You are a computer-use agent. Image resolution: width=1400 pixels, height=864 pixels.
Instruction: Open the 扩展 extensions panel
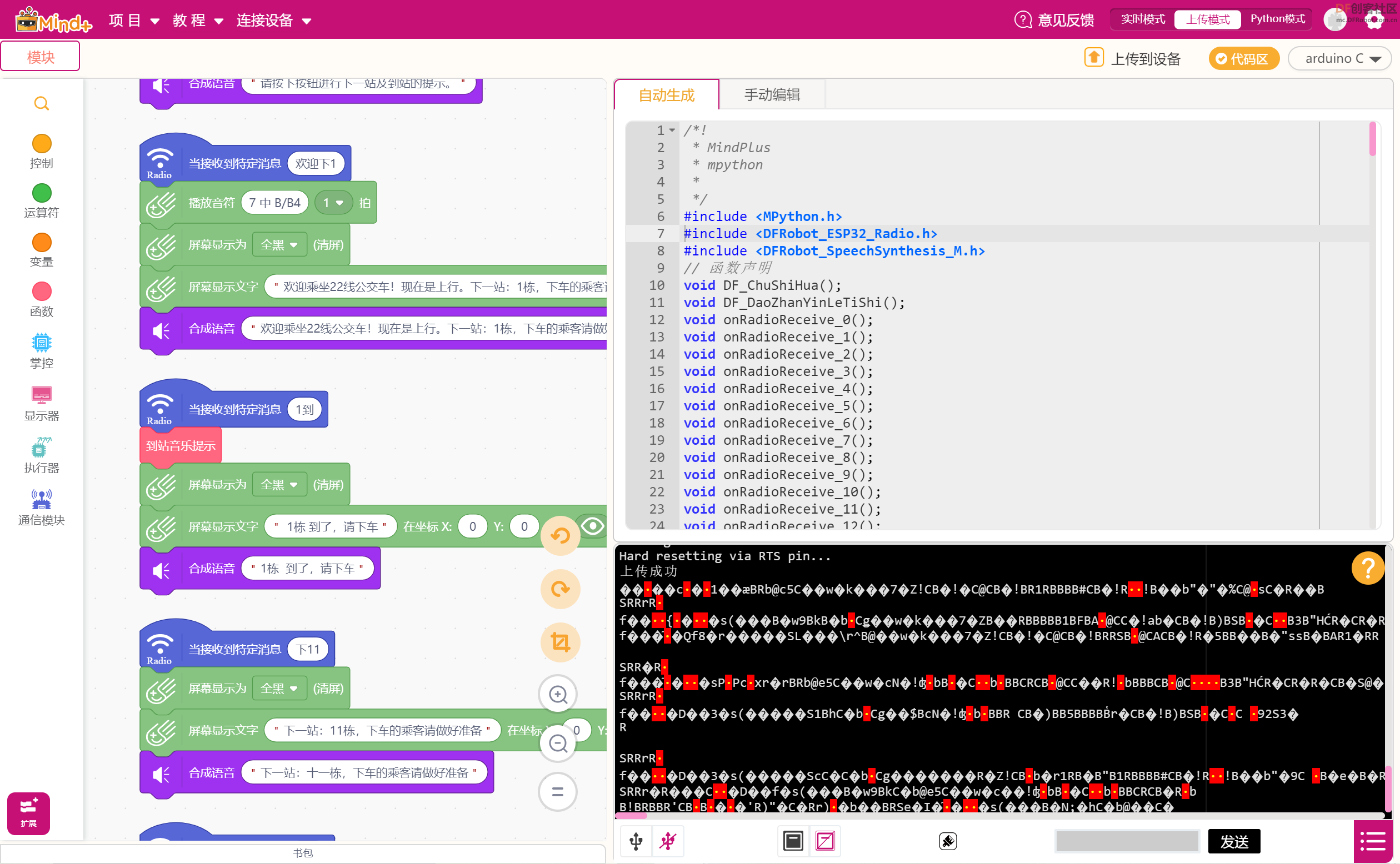tap(28, 812)
